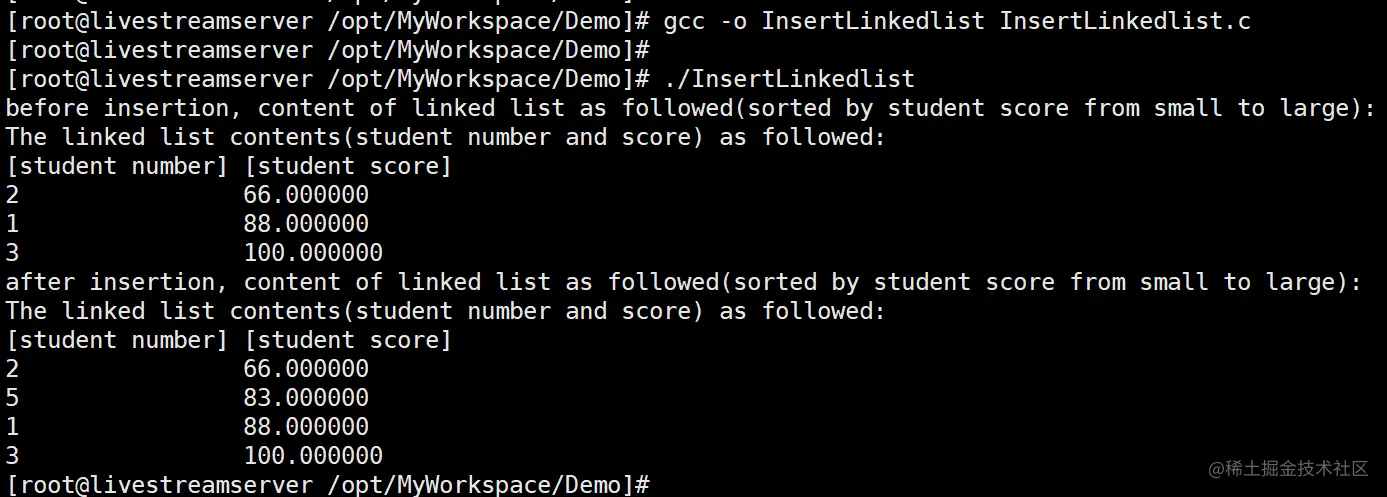Image resolution: width=1387 pixels, height=497 pixels.
Task: Click '[student number]' header in first listing
Action: (x=117, y=166)
